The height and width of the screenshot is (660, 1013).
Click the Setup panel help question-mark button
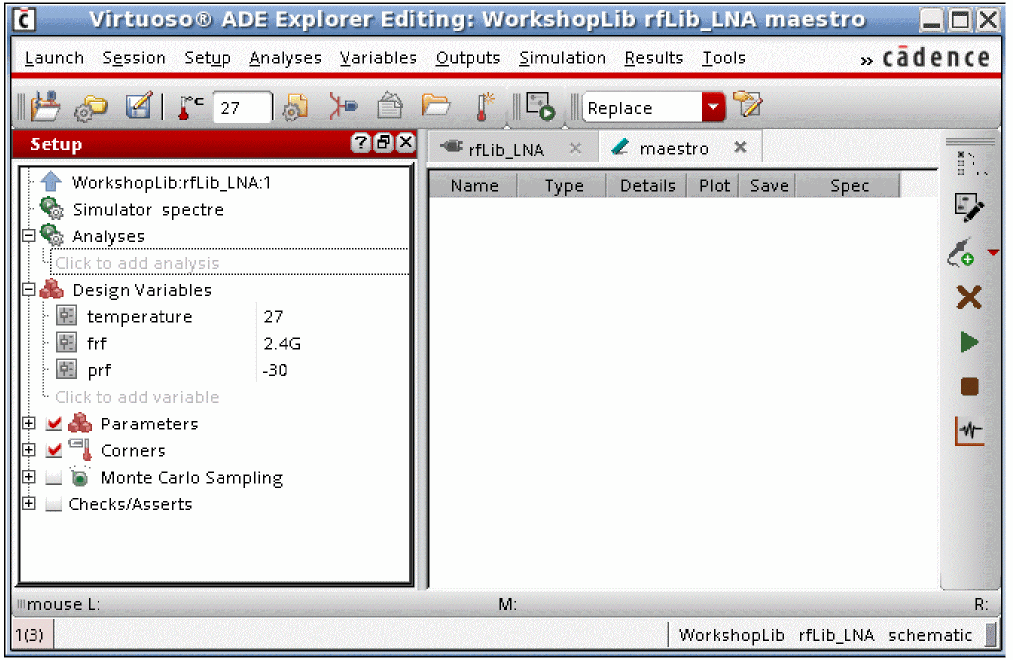click(x=360, y=143)
